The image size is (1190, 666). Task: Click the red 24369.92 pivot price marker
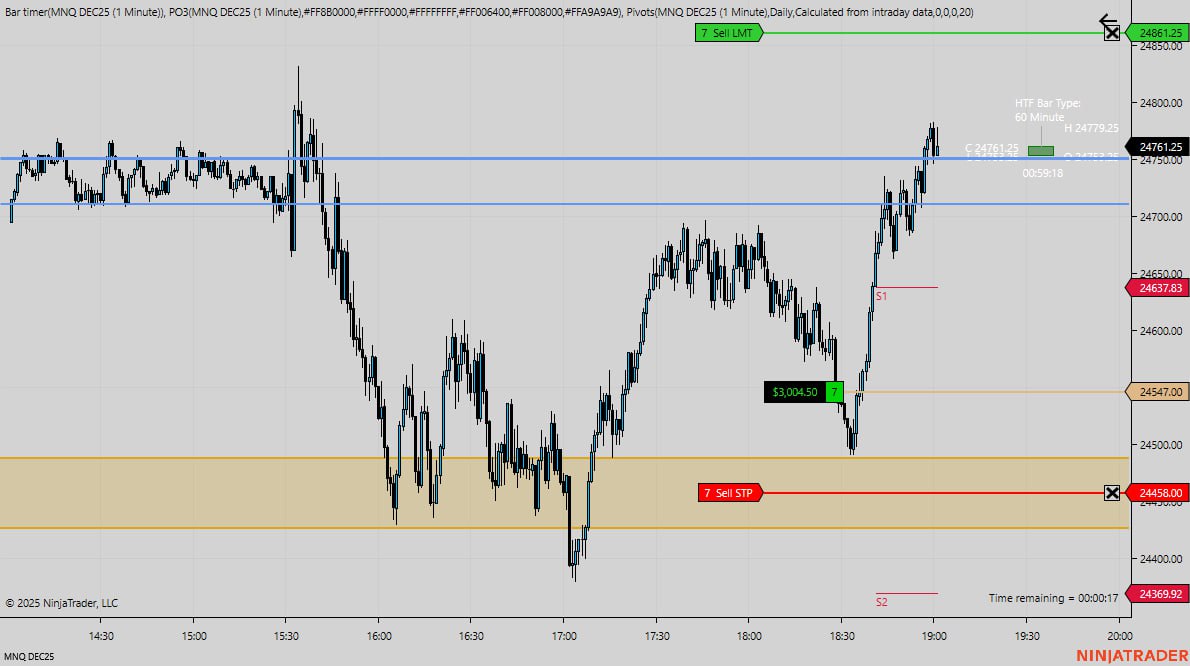[x=1156, y=594]
